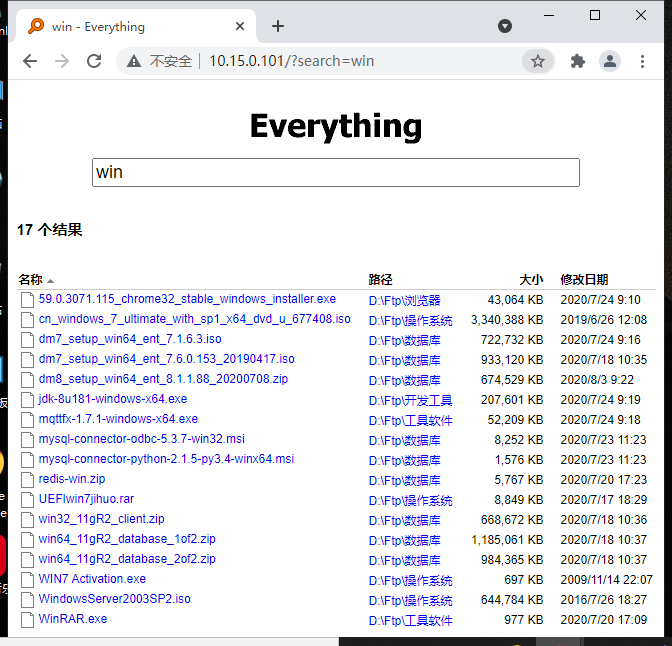672x646 pixels.
Task: Open WIN7 Activation.exe file link
Action: 92,579
